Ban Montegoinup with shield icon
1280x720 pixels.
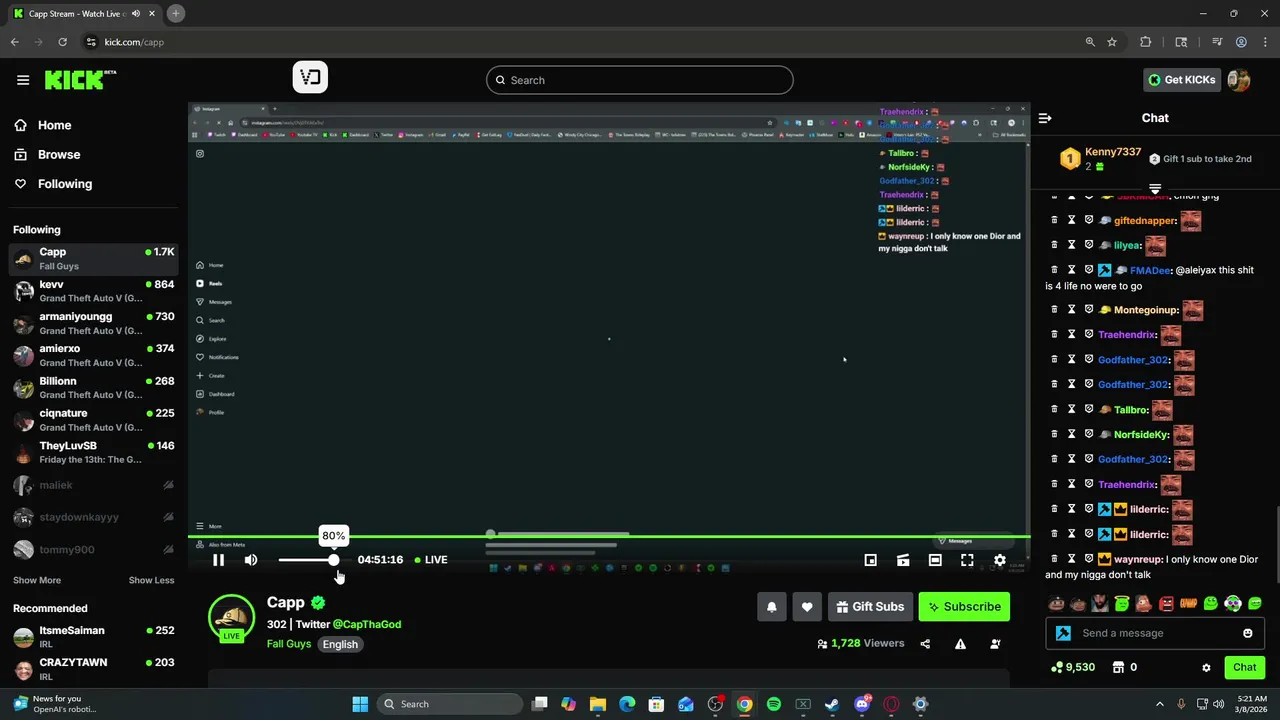(x=1089, y=310)
